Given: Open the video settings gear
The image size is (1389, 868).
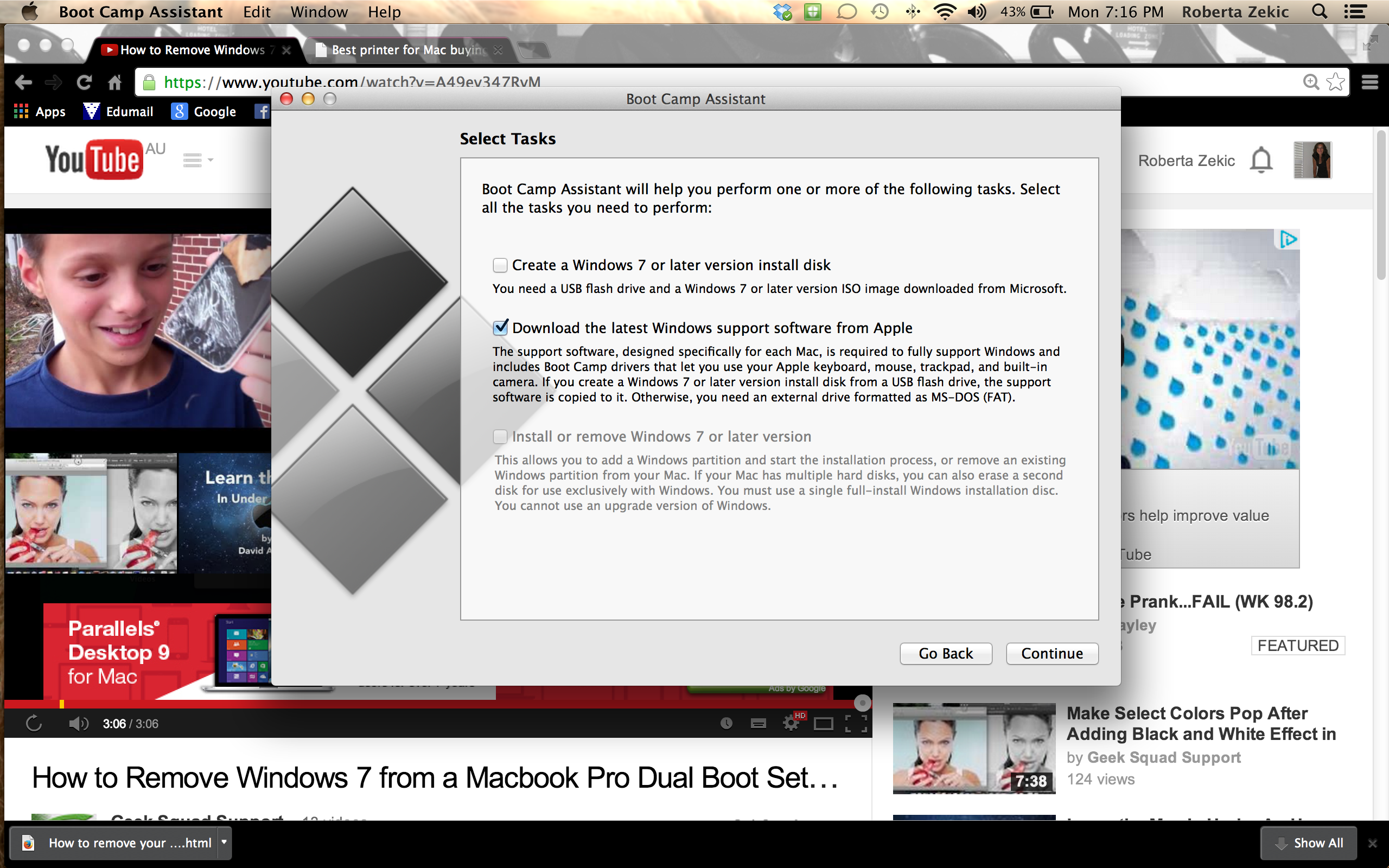Looking at the screenshot, I should (792, 723).
